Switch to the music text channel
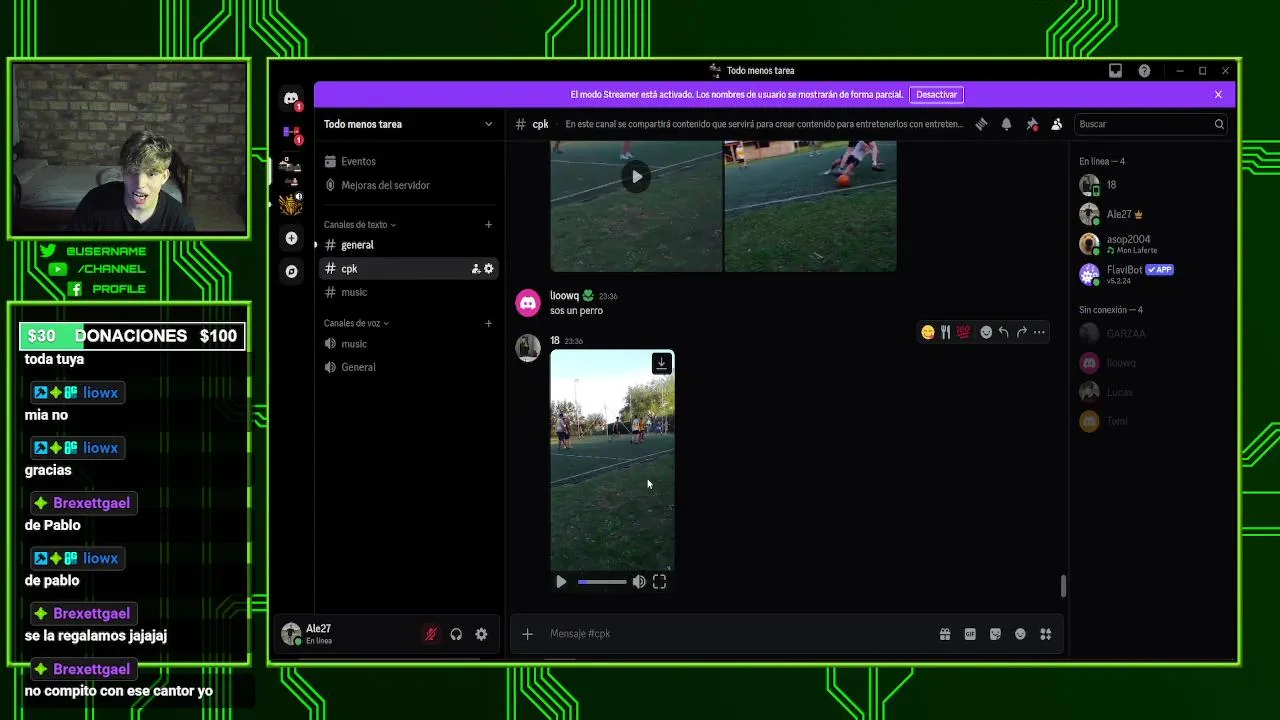The width and height of the screenshot is (1280, 720). pyautogui.click(x=408, y=292)
